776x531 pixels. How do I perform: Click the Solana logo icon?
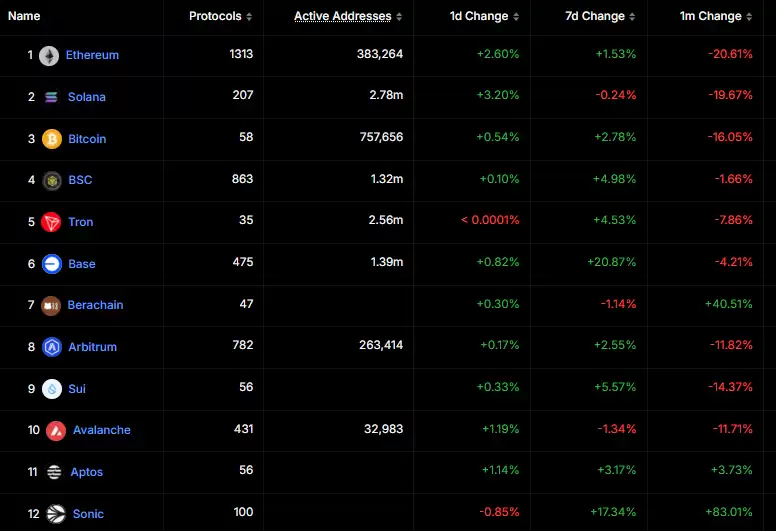pyautogui.click(x=51, y=97)
